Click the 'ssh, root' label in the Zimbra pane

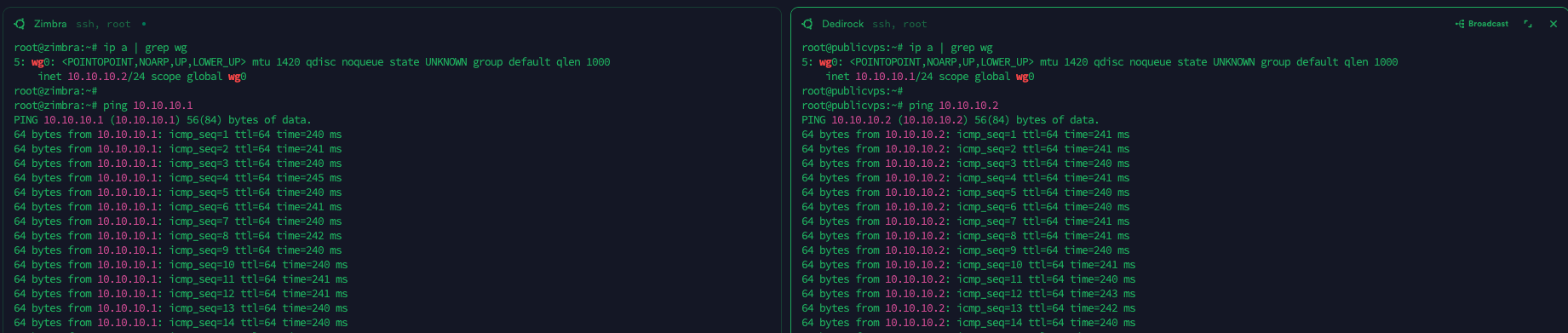coord(103,24)
